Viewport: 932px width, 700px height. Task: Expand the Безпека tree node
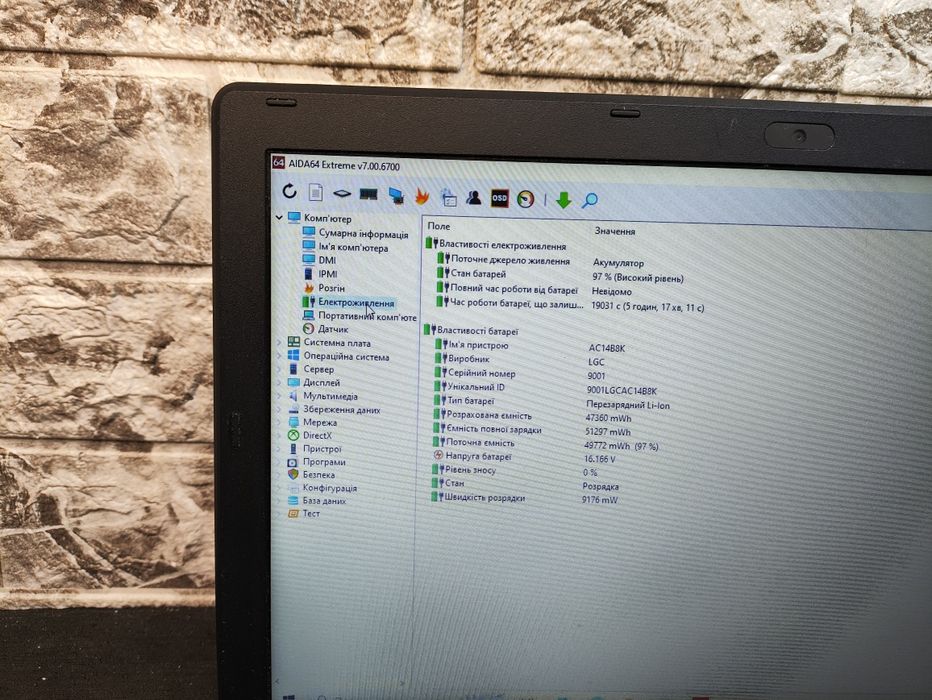(279, 474)
